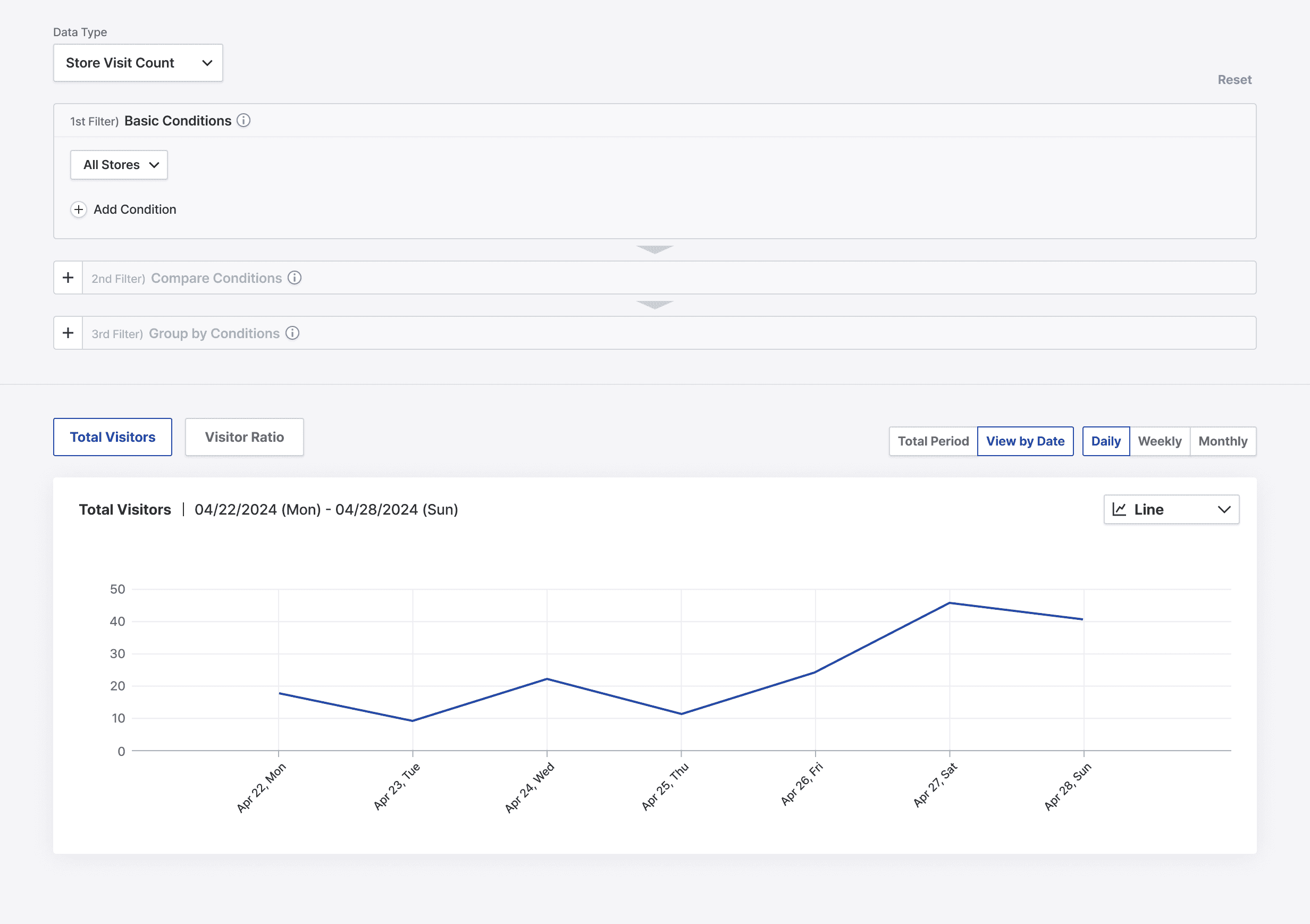Open the All Stores dropdown
The image size is (1310, 924).
119,165
